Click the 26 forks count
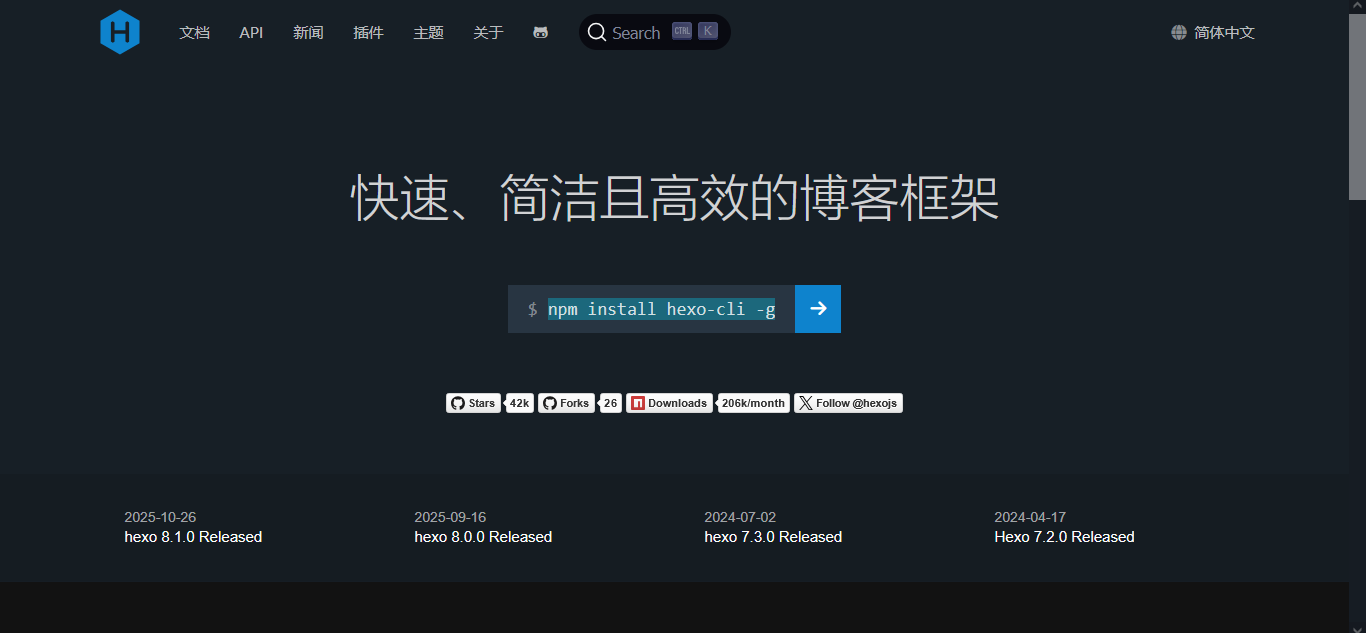1366x633 pixels. point(611,403)
